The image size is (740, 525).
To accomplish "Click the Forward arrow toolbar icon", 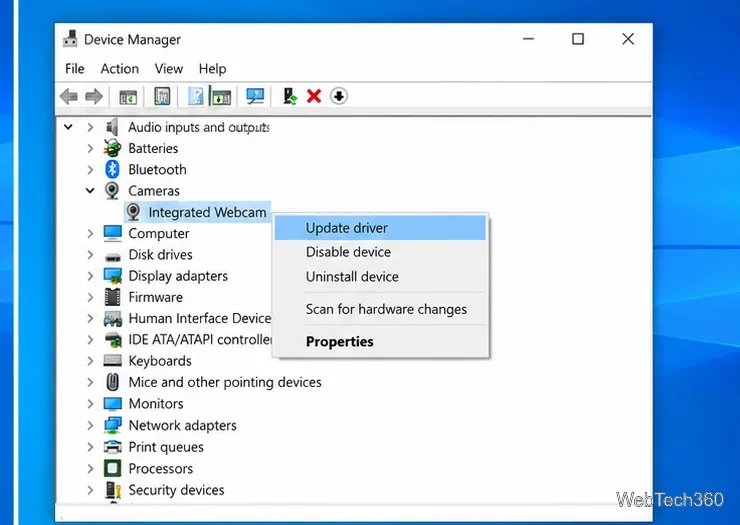I will coord(94,96).
